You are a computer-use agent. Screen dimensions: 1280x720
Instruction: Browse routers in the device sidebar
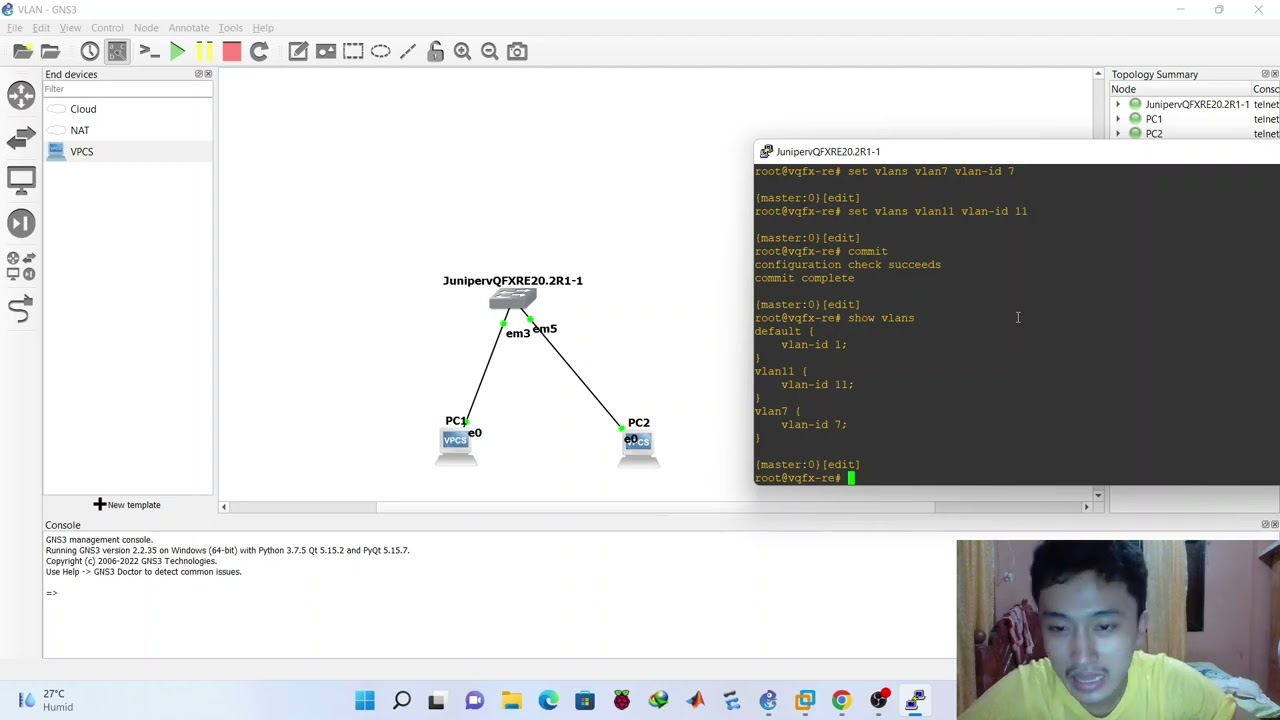tap(21, 95)
